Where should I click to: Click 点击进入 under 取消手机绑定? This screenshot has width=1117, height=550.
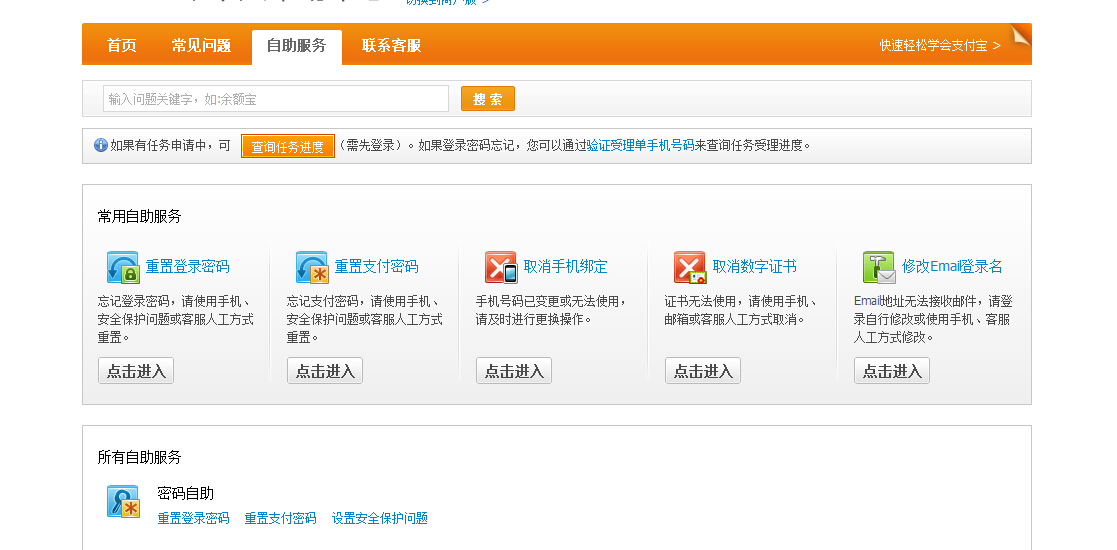point(514,371)
